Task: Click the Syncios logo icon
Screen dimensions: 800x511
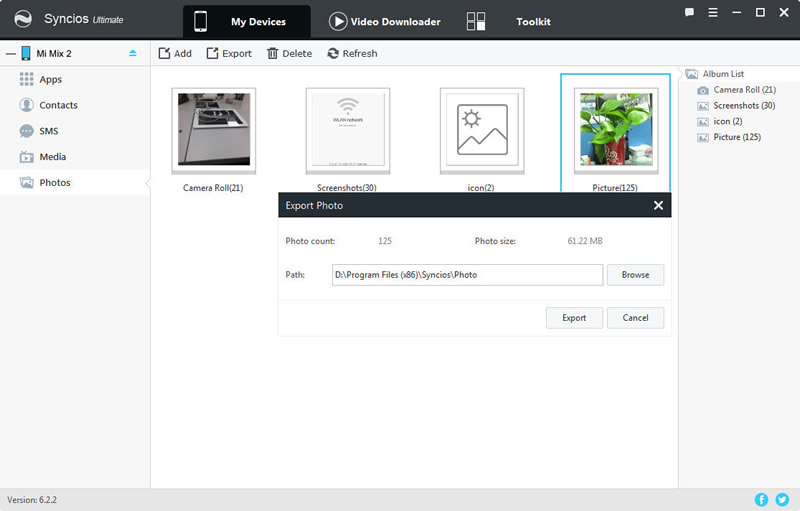Action: [x=23, y=19]
